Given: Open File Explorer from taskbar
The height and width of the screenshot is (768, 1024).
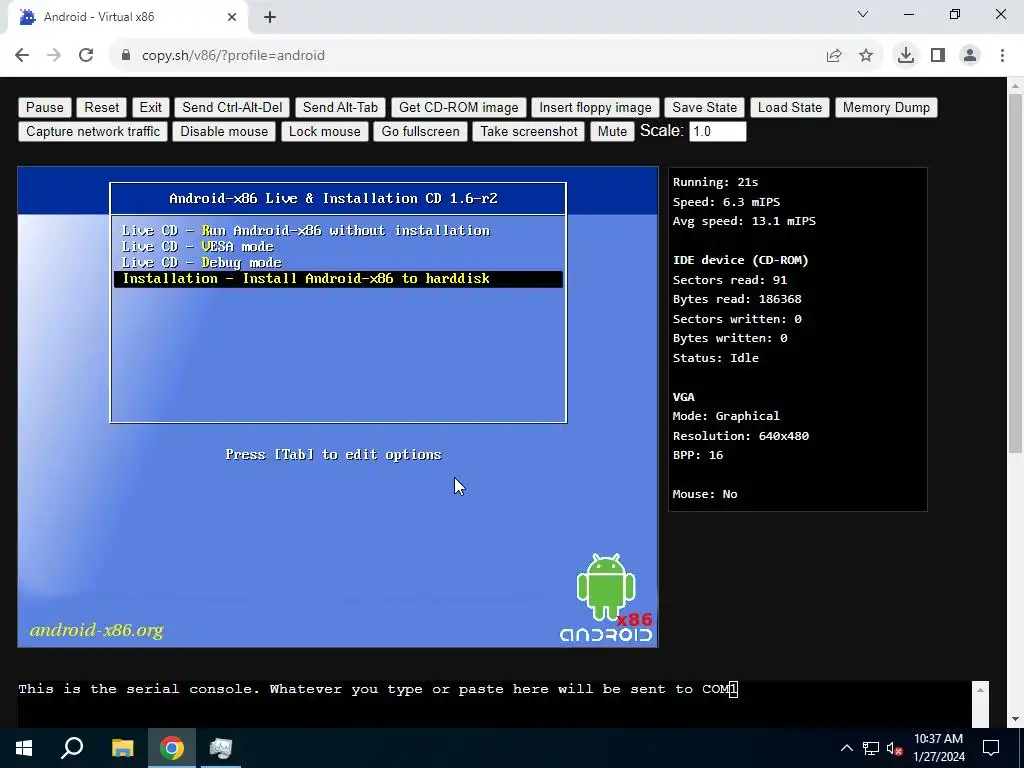Looking at the screenshot, I should pyautogui.click(x=122, y=748).
